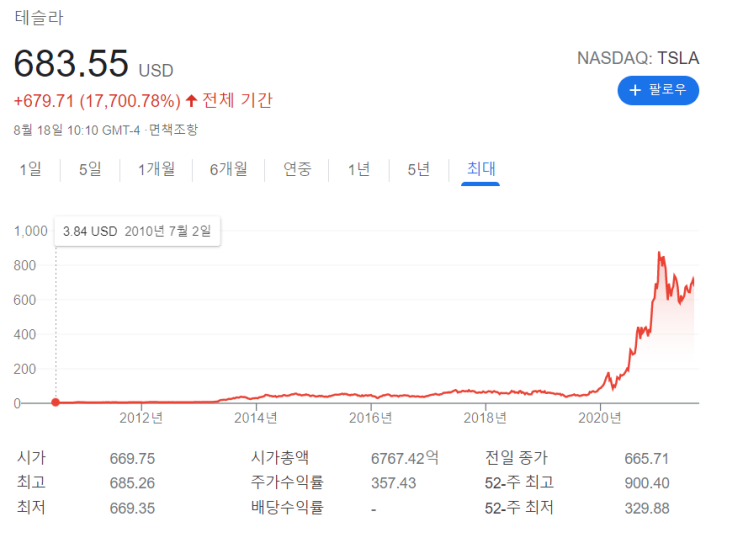The width and height of the screenshot is (743, 538).
Task: Click the 2016년 axis label
Action: click(x=371, y=418)
